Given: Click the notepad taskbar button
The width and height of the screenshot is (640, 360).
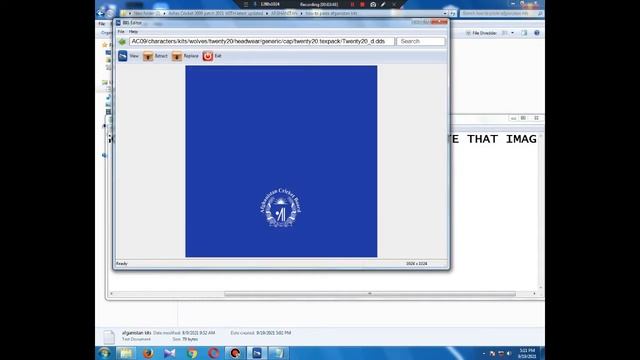Looking at the screenshot, I should point(278,353).
